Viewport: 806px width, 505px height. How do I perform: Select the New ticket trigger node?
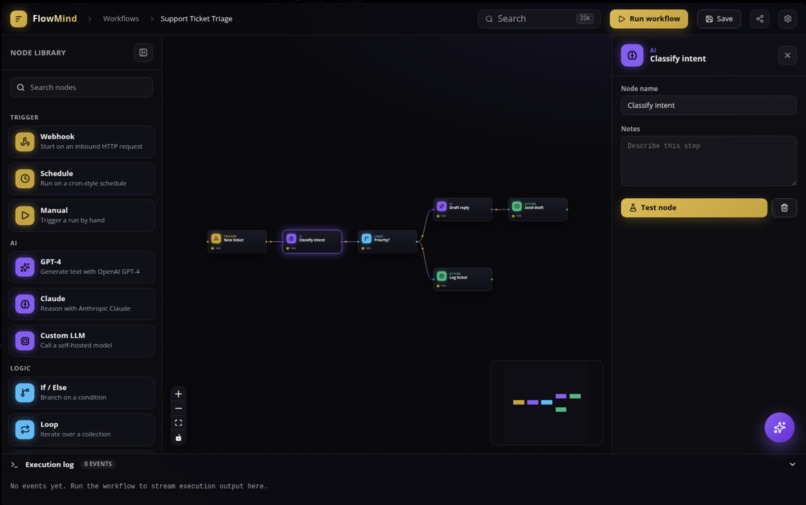237,241
